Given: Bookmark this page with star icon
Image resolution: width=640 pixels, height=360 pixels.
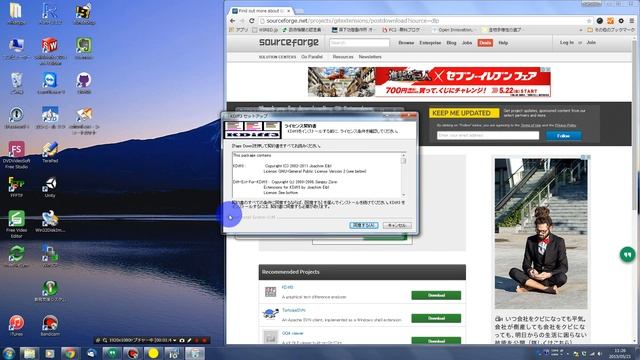Looking at the screenshot, I should [589, 21].
